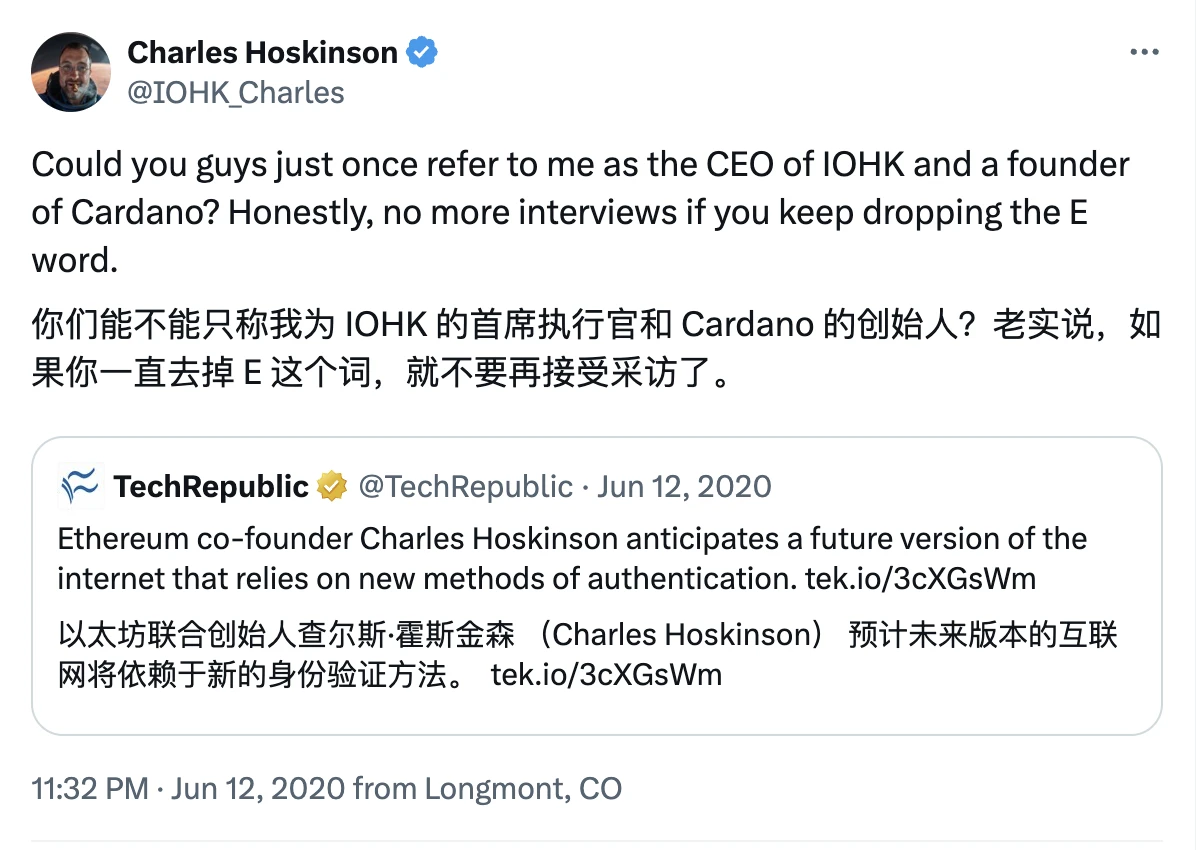Click the TechRepublic logo icon
Screen dimensions: 1196x850
coord(79,487)
